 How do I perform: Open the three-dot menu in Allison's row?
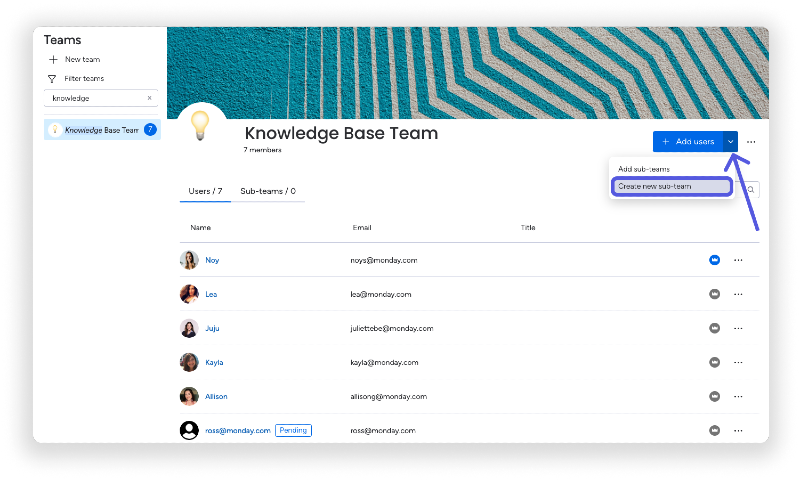738,397
